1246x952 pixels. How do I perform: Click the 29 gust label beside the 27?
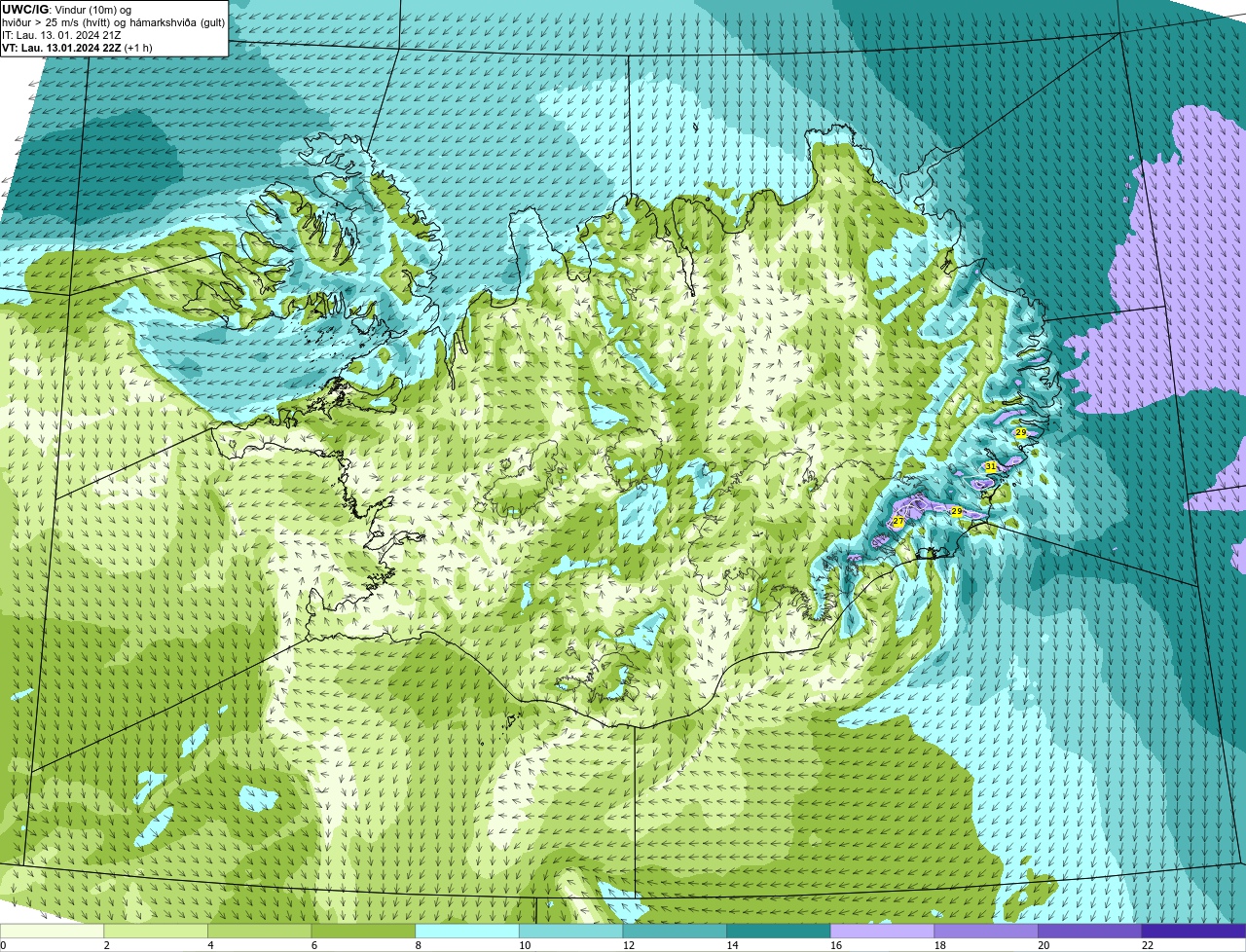(956, 511)
